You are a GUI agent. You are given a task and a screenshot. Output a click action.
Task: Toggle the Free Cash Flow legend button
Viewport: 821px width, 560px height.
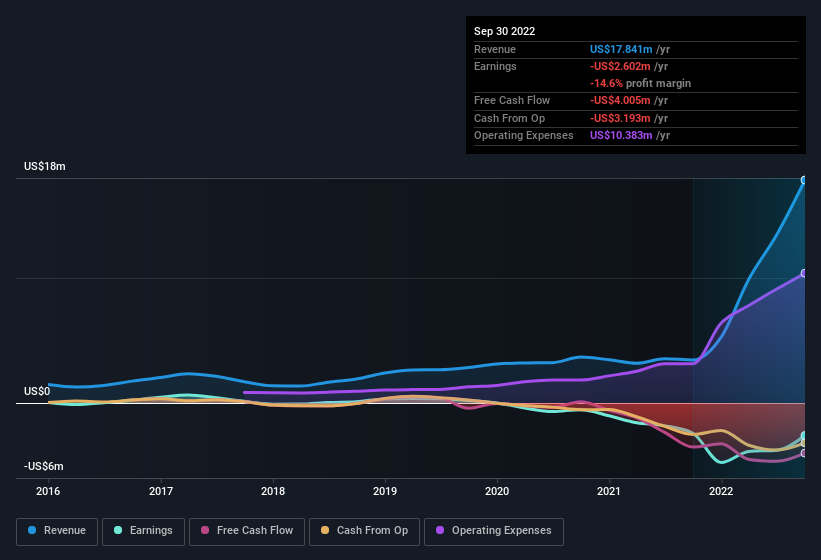(x=247, y=531)
